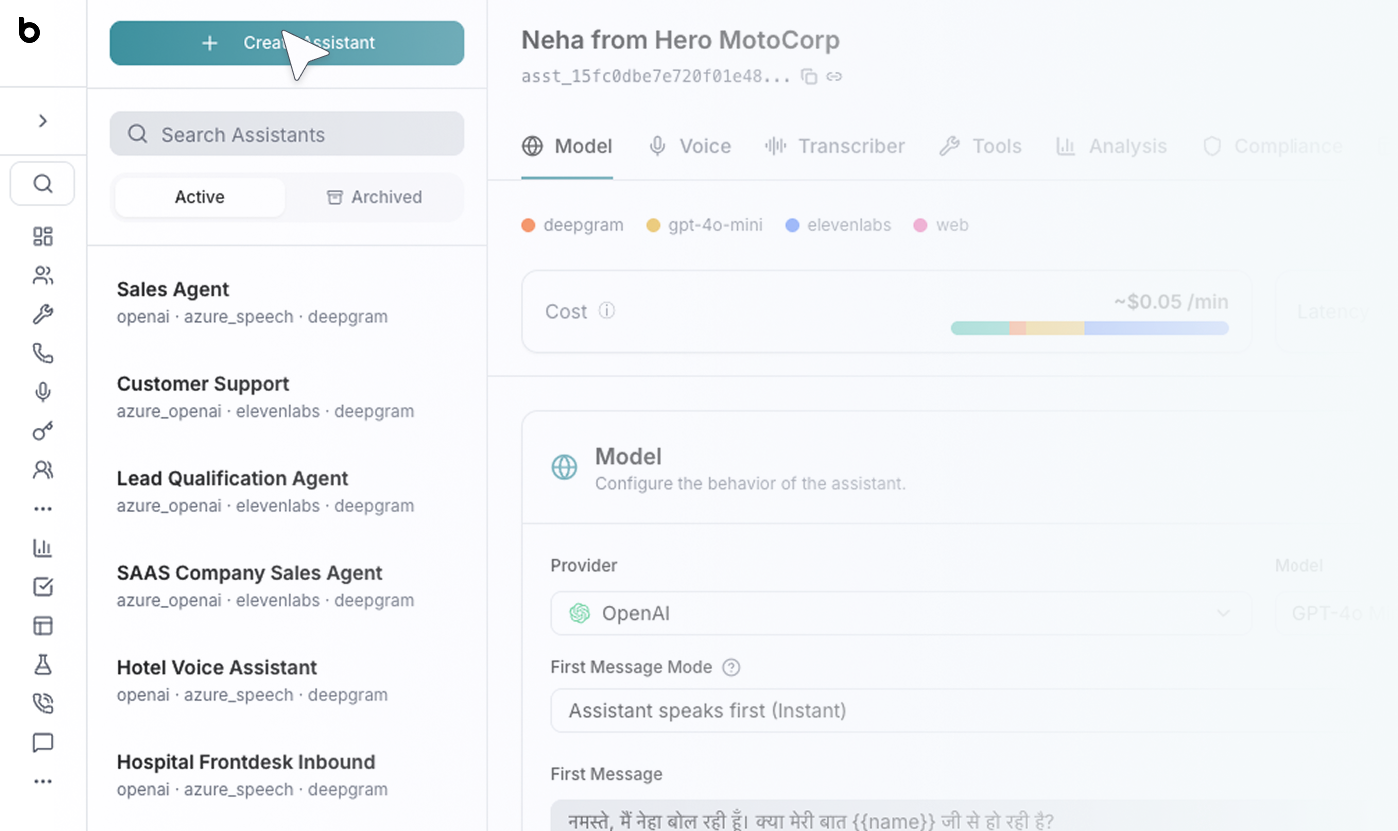Click the flask test icon in the sidebar
Screen dimensions: 1398x831
(43, 665)
